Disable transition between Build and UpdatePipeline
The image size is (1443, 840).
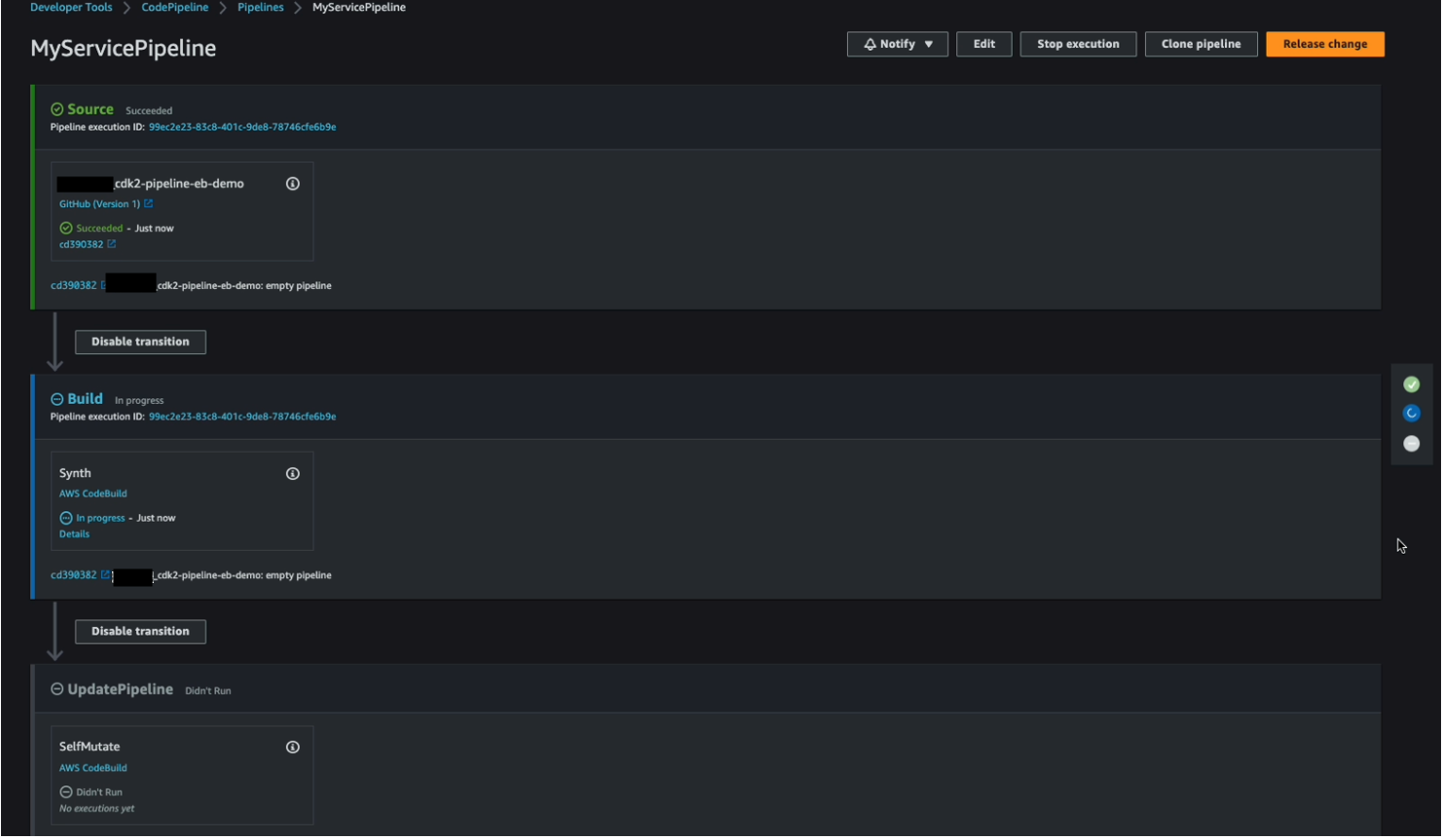tap(140, 633)
